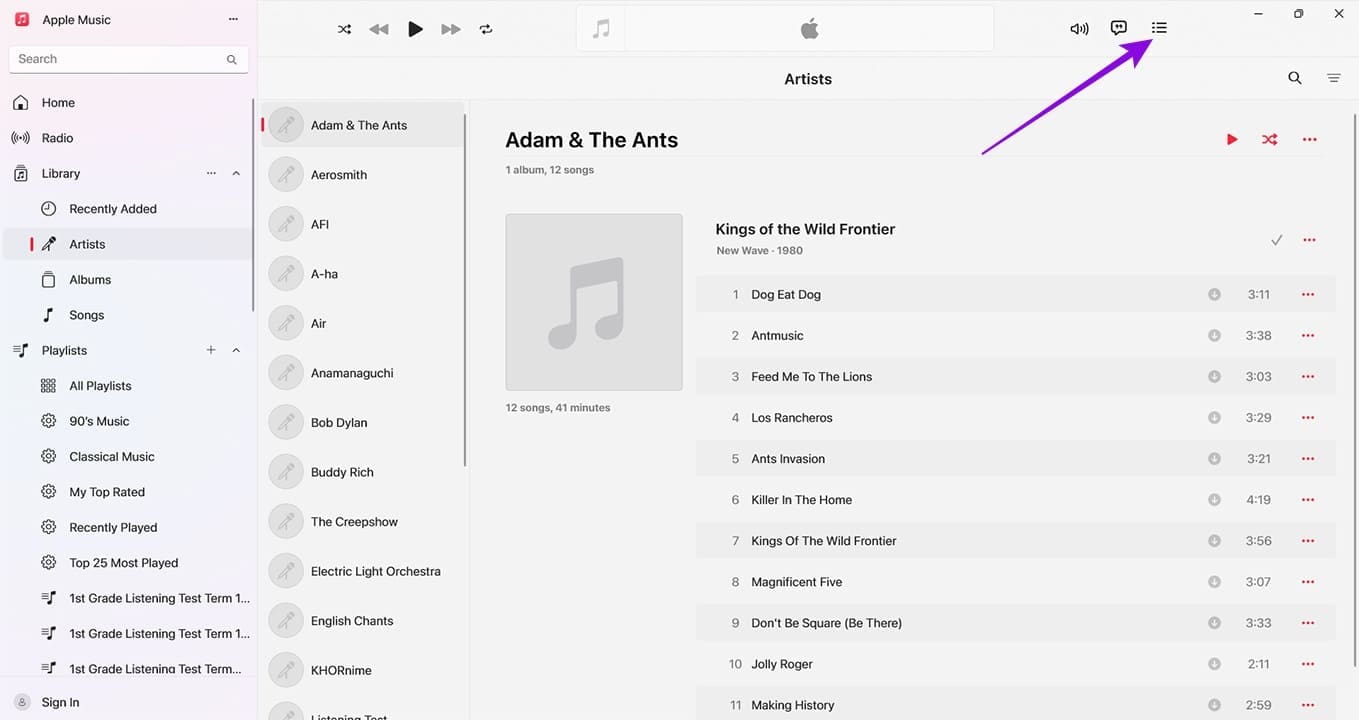Open the magnifier search icon in Artists header

coord(1295,78)
